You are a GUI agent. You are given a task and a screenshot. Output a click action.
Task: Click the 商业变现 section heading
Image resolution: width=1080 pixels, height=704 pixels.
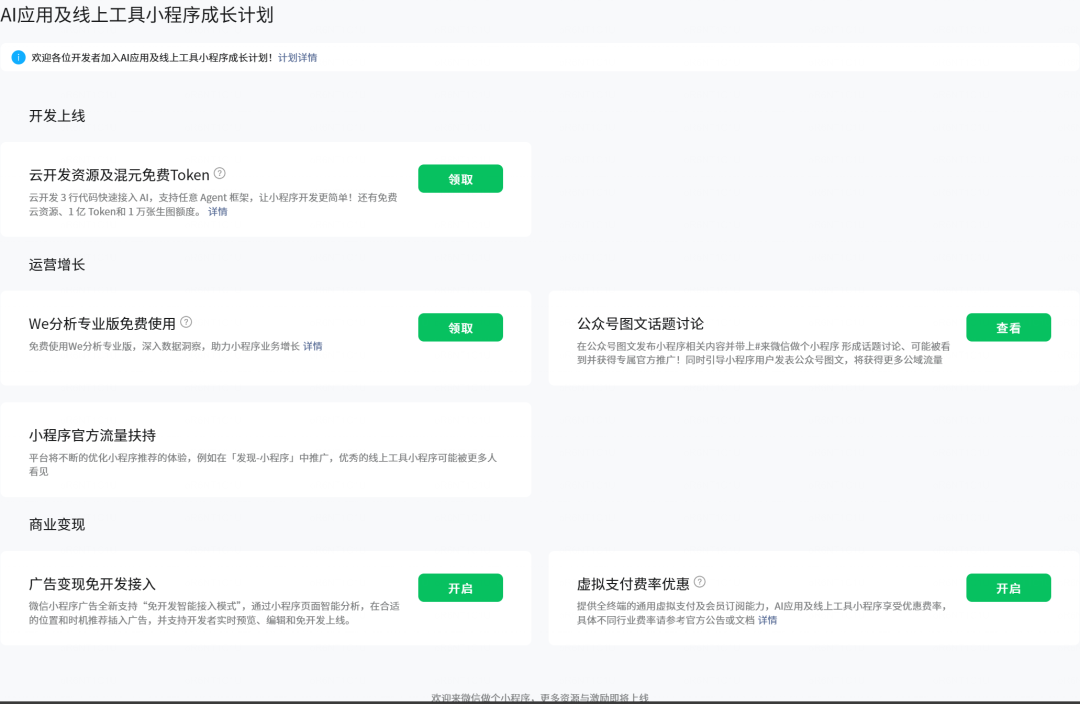point(57,524)
